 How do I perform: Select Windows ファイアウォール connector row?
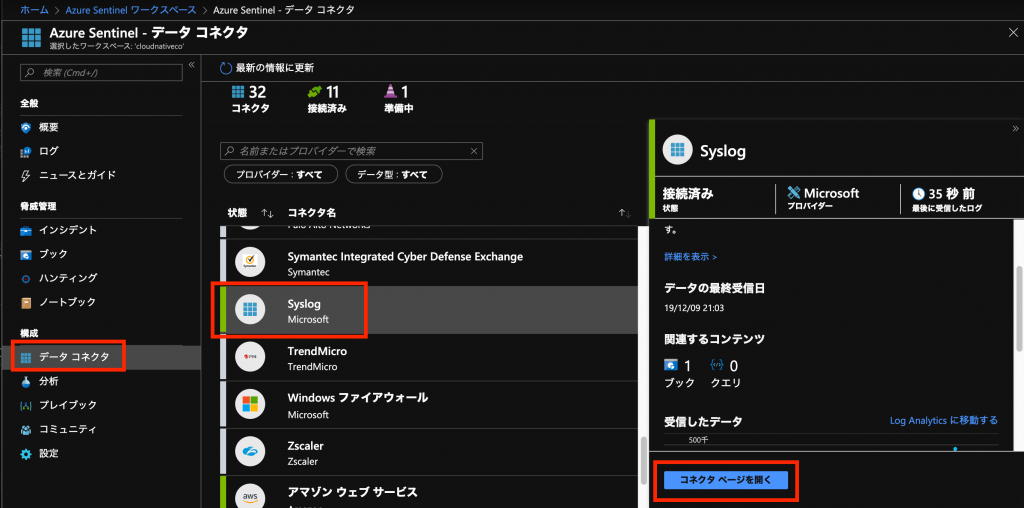click(429, 404)
